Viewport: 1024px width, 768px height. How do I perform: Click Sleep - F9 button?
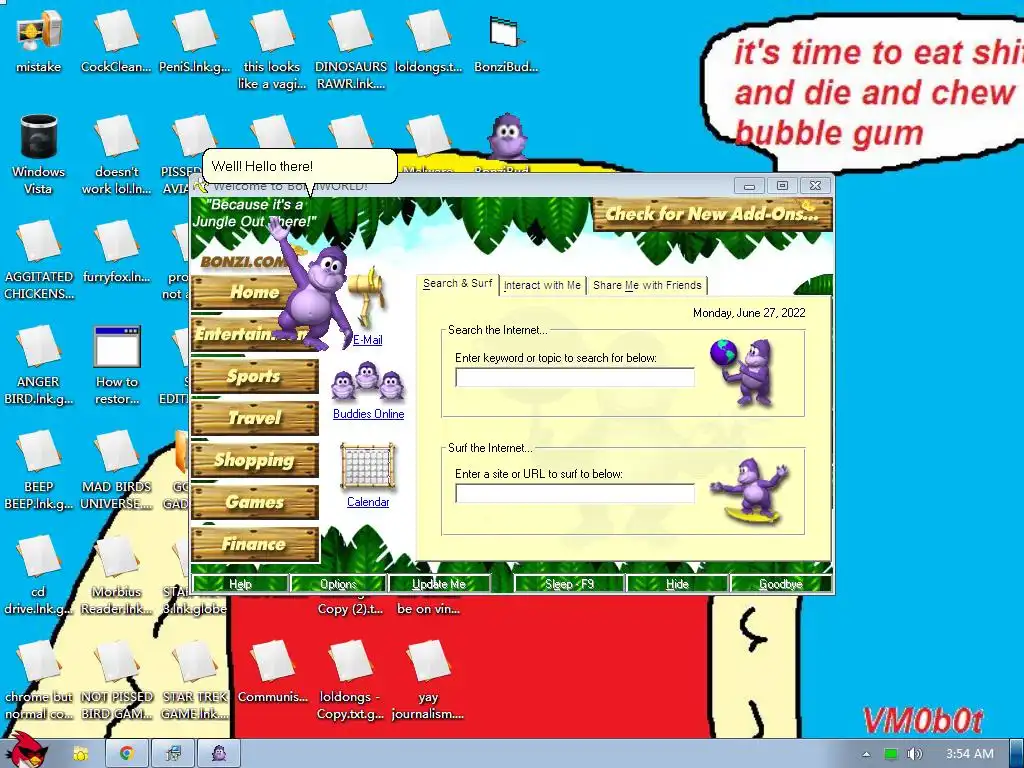pyautogui.click(x=569, y=584)
